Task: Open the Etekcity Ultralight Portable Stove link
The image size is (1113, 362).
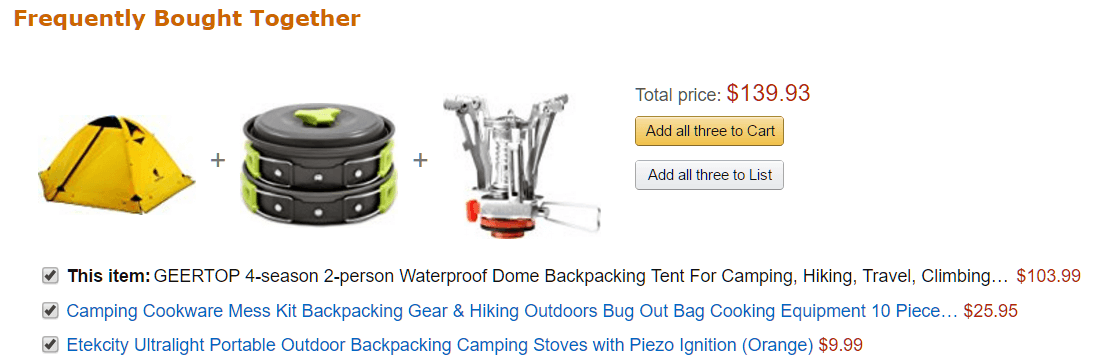Action: coord(439,345)
